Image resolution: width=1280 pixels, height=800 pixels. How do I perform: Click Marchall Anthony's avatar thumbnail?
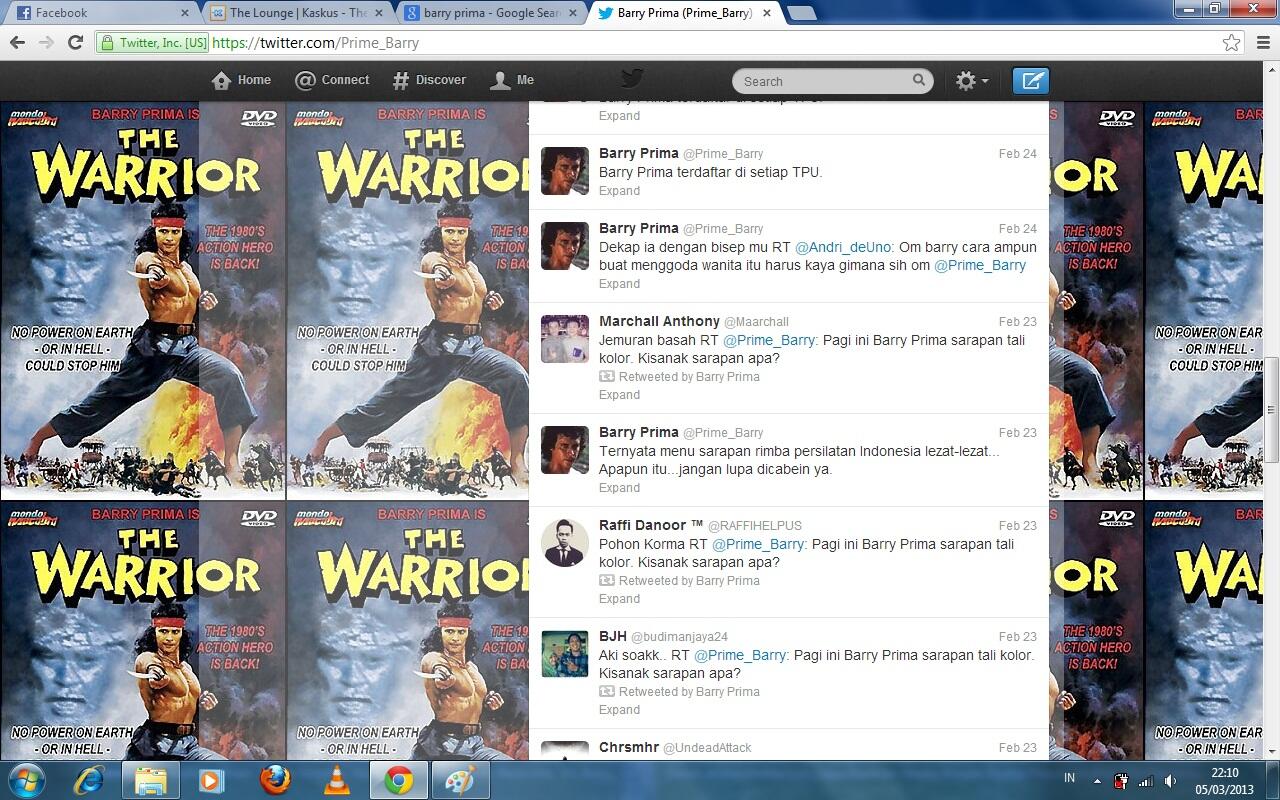(565, 338)
